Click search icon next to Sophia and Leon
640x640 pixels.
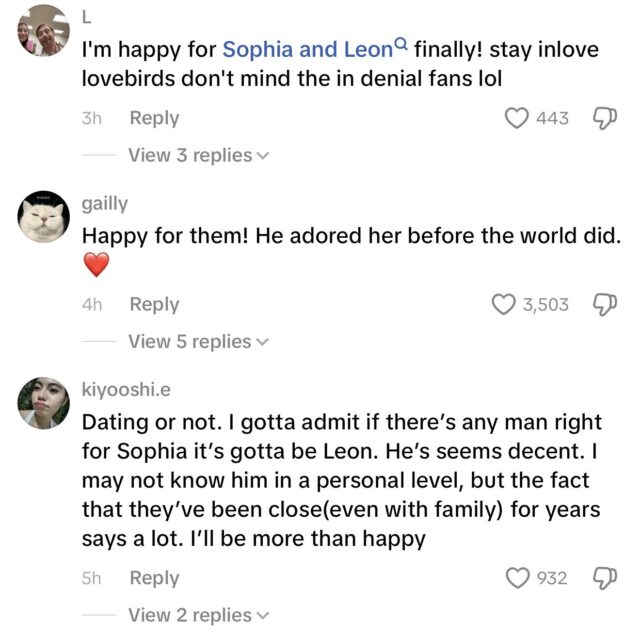[x=402, y=44]
